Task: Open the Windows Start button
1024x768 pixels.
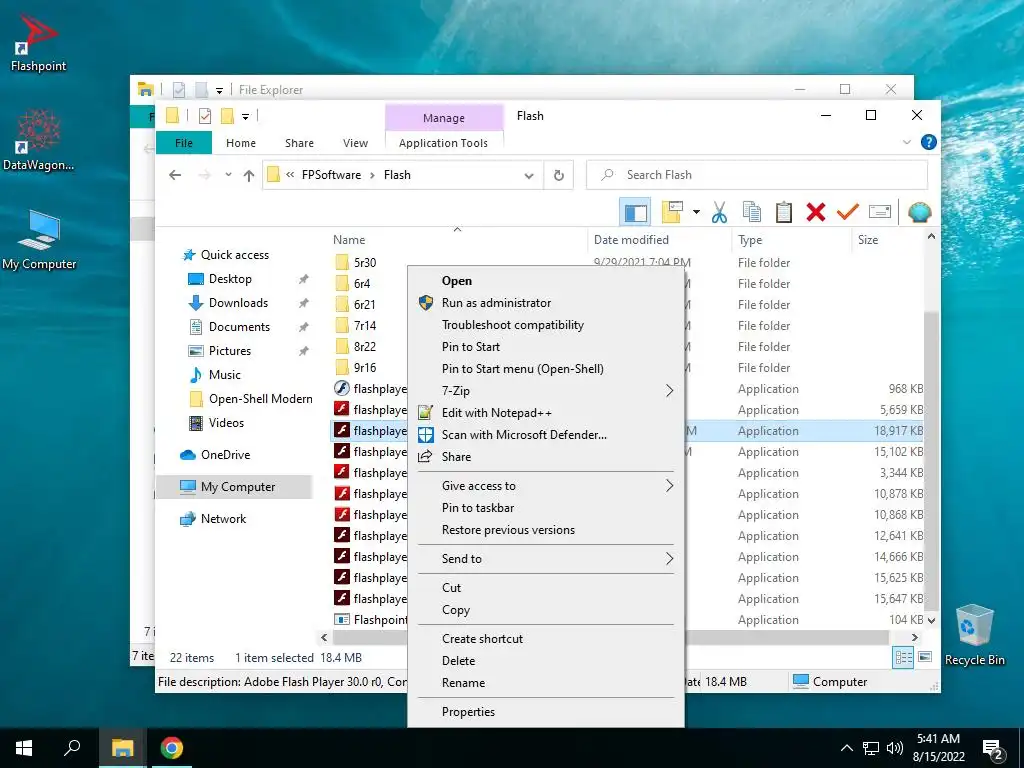Action: (24, 748)
